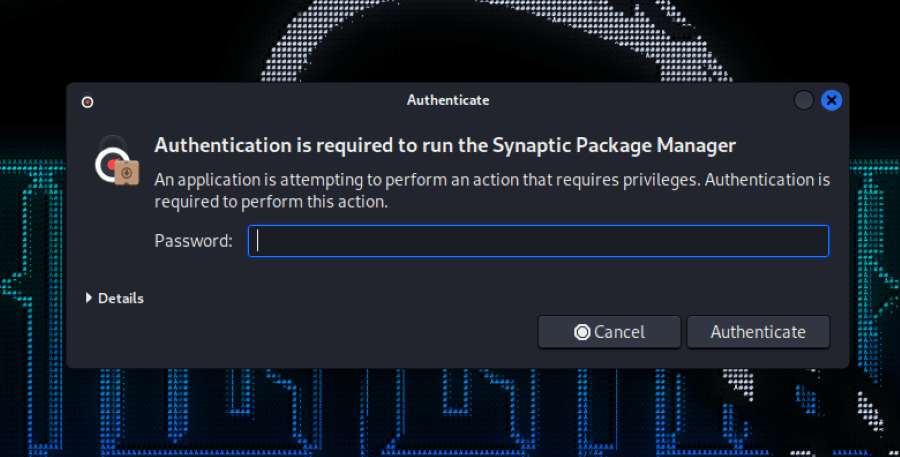Click the Password input field
Viewport: 900px width, 457px height.
(538, 241)
